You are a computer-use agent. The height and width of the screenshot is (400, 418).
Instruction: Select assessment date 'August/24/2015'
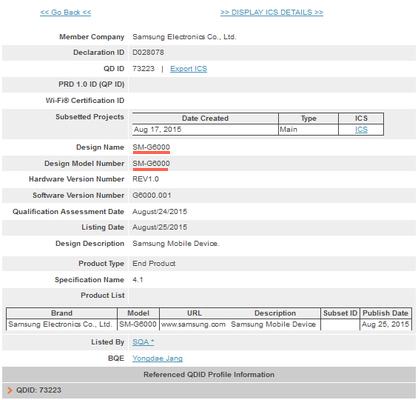coord(160,212)
